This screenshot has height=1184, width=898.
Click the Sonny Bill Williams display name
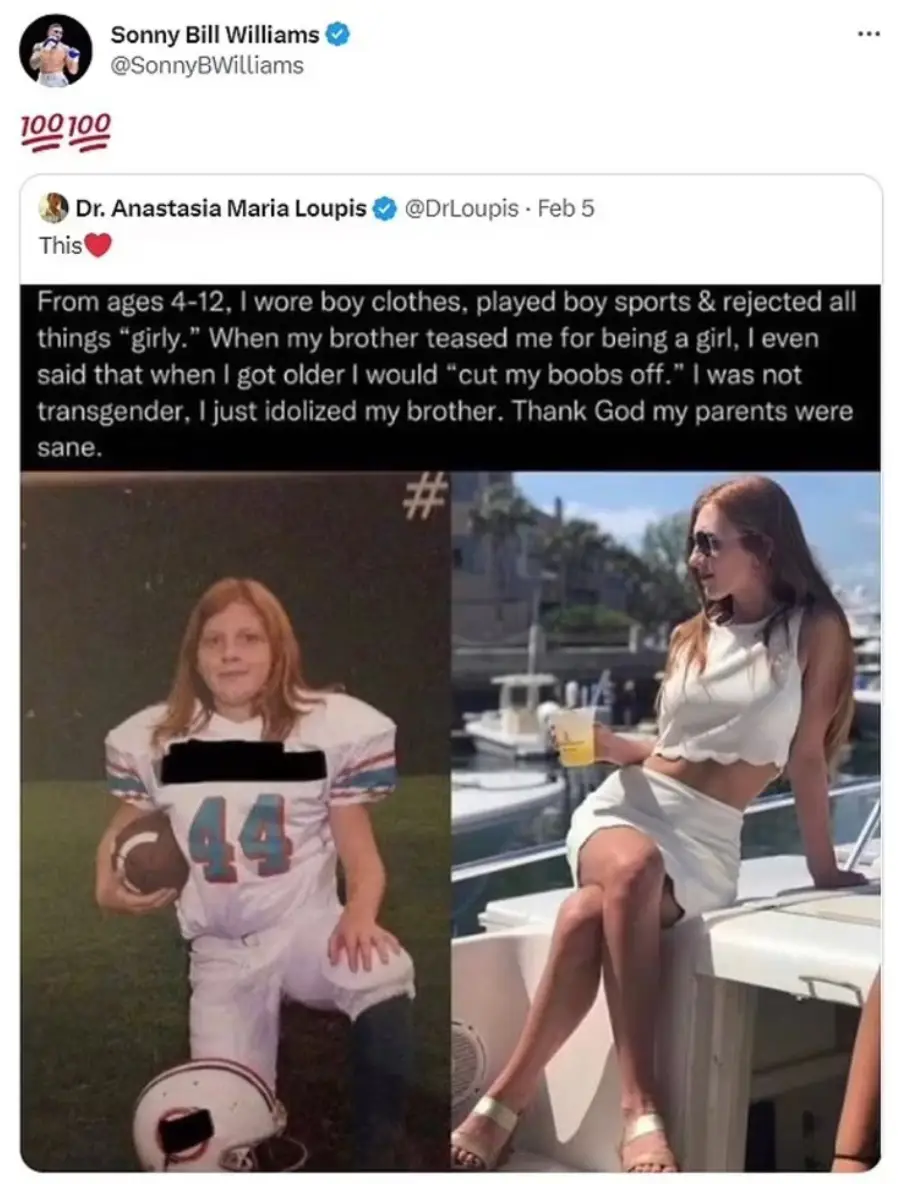[x=214, y=35]
